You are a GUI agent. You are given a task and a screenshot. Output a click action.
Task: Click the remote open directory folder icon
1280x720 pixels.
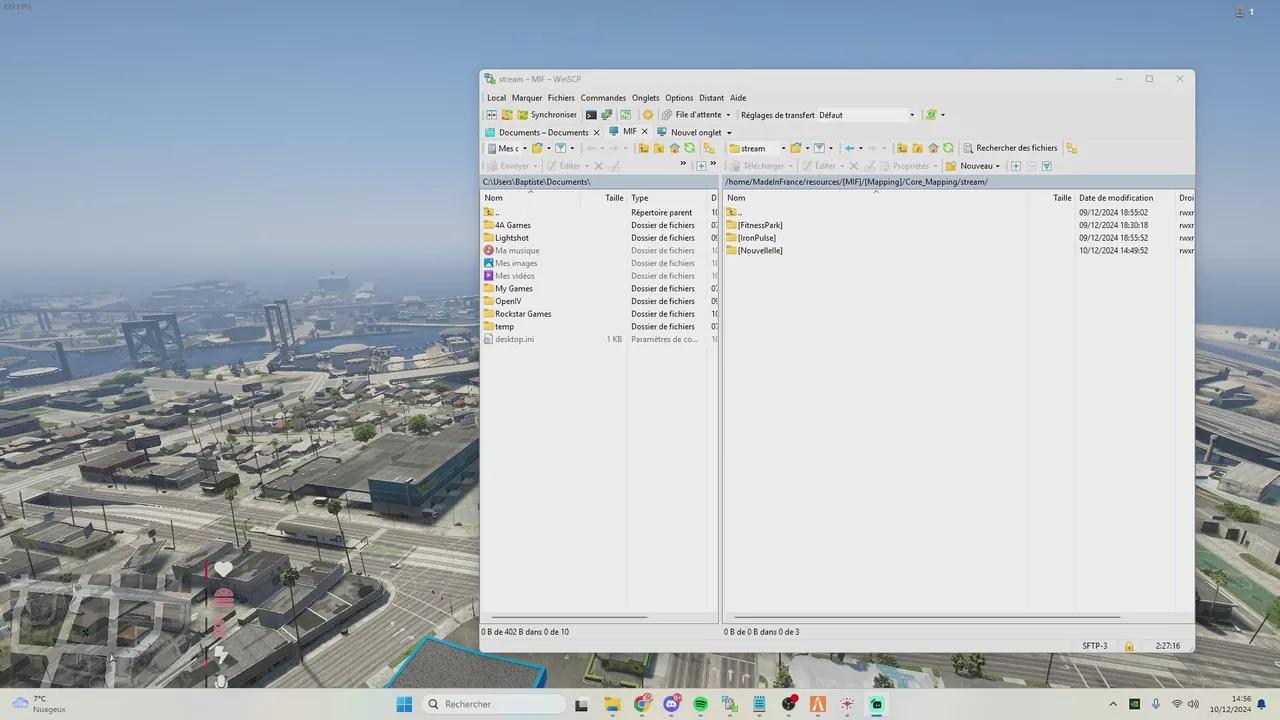(x=796, y=148)
